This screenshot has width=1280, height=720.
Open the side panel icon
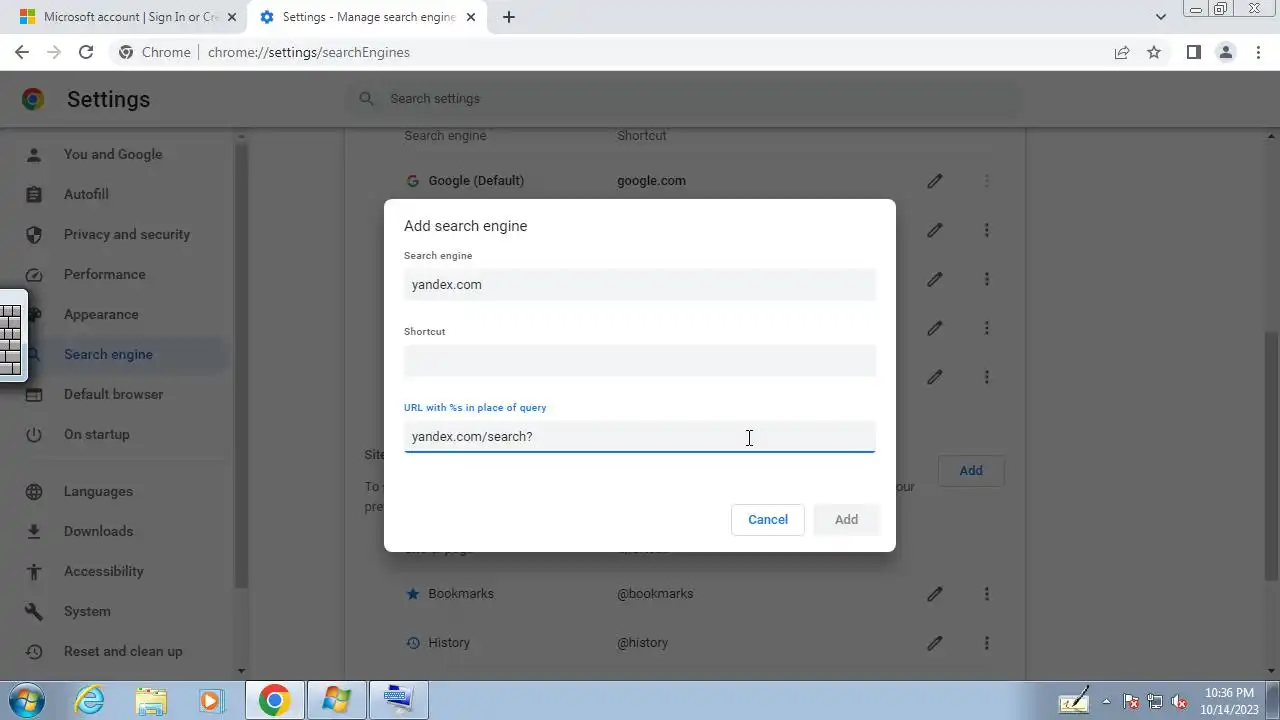tap(1193, 52)
